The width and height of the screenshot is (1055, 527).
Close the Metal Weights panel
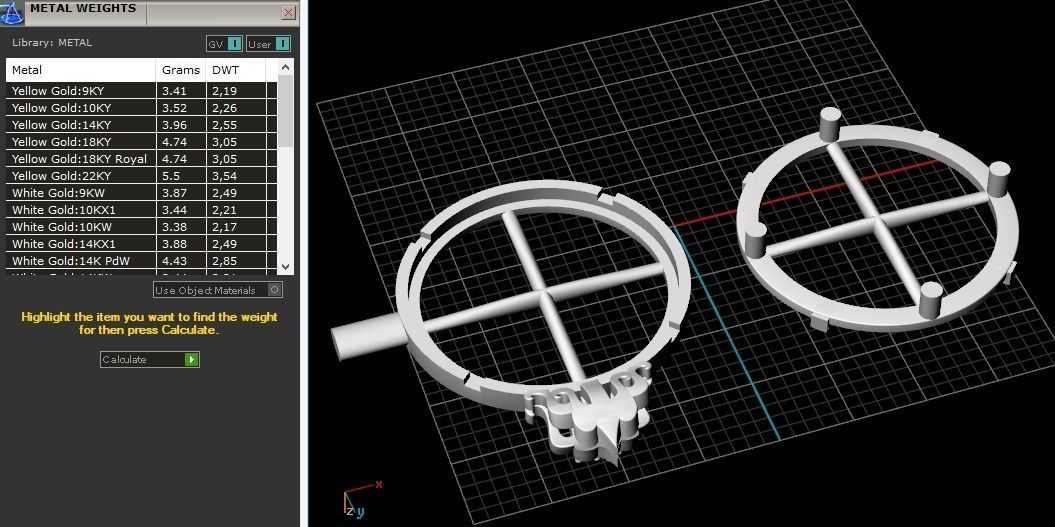pos(288,12)
